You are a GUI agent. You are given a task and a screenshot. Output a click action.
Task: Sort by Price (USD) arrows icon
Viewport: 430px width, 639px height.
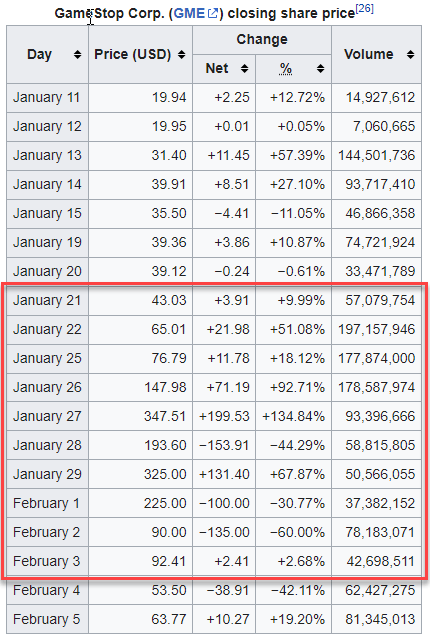click(x=182, y=55)
